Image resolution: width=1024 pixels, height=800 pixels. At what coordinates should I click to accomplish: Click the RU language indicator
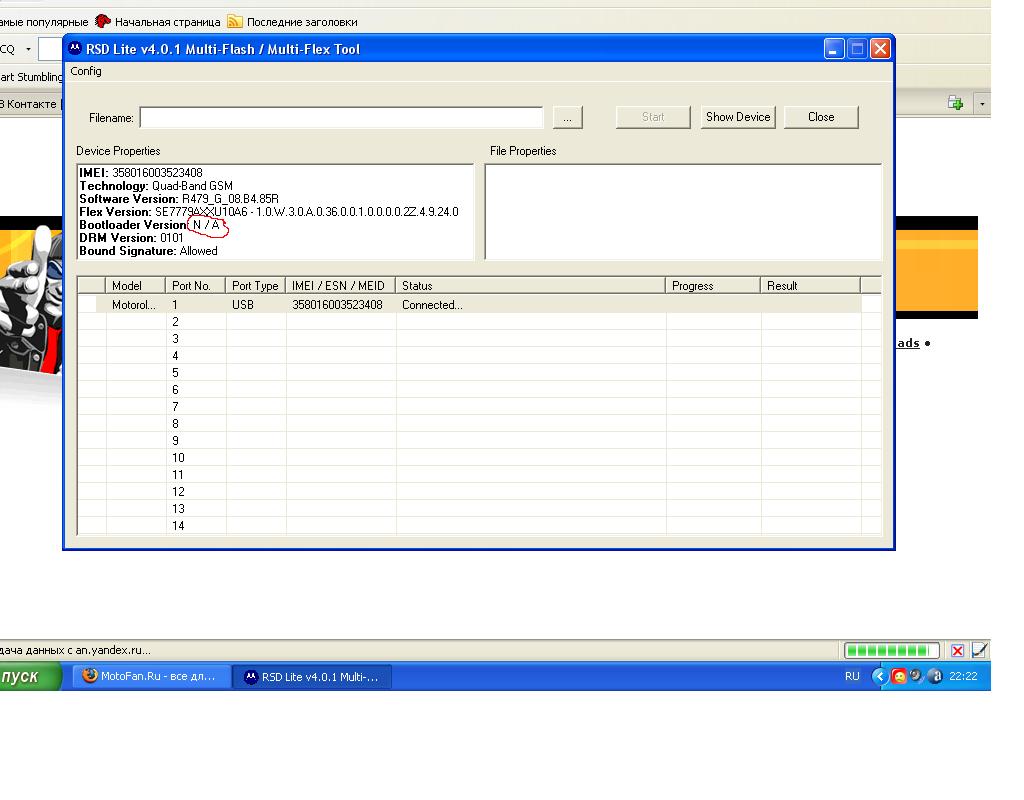point(852,677)
